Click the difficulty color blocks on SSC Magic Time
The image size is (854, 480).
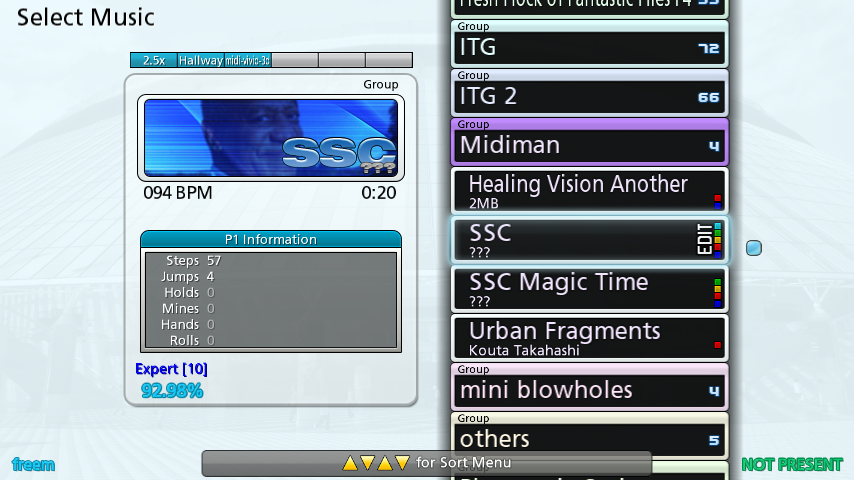[x=717, y=293]
